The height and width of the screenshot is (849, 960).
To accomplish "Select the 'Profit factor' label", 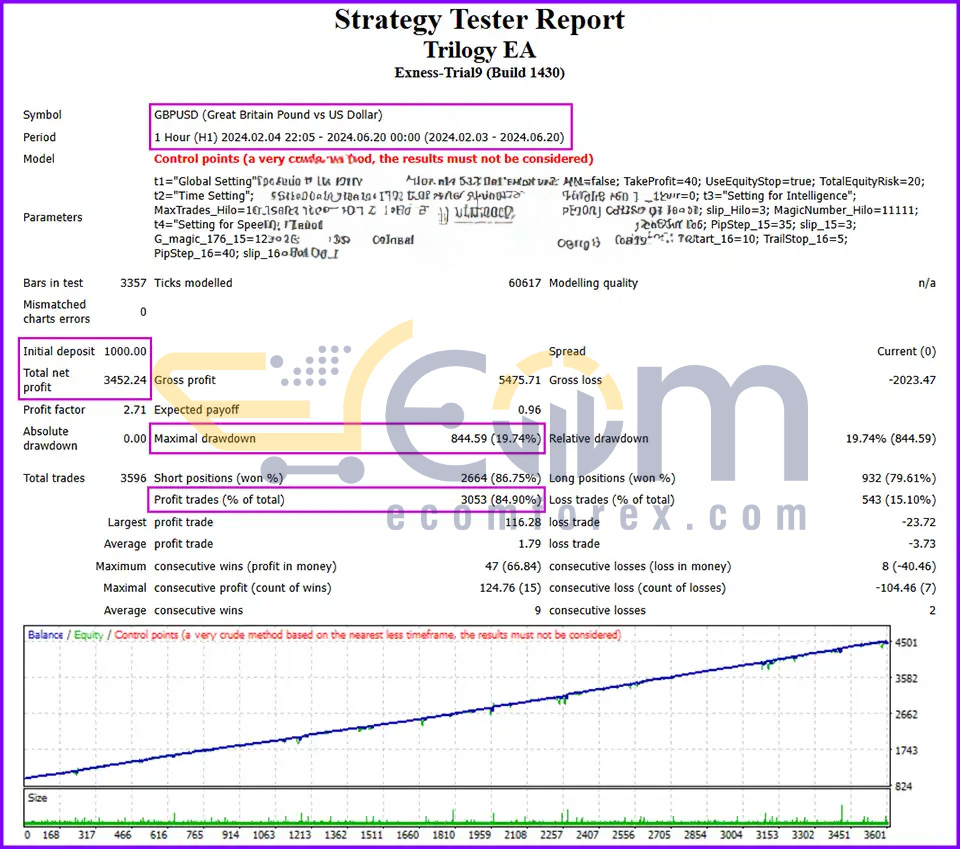I will tap(54, 410).
